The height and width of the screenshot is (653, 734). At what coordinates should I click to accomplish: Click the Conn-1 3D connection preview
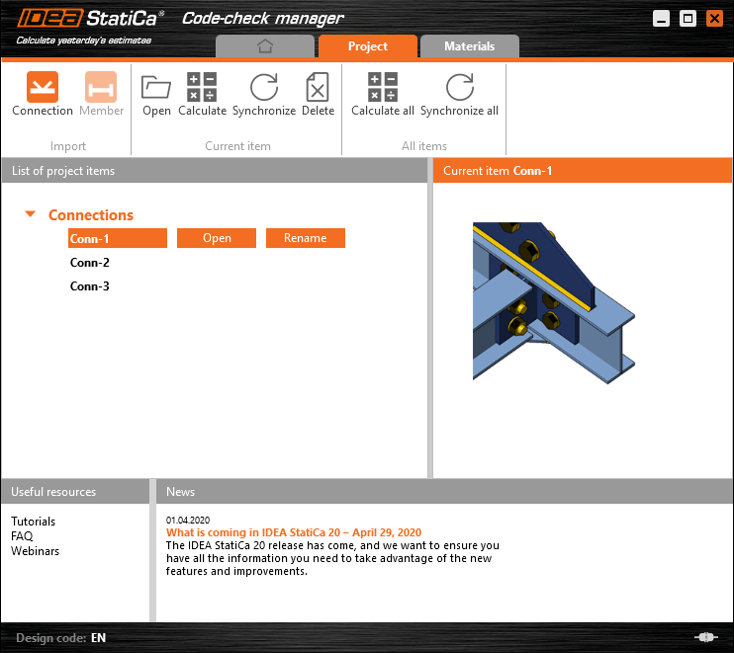554,303
